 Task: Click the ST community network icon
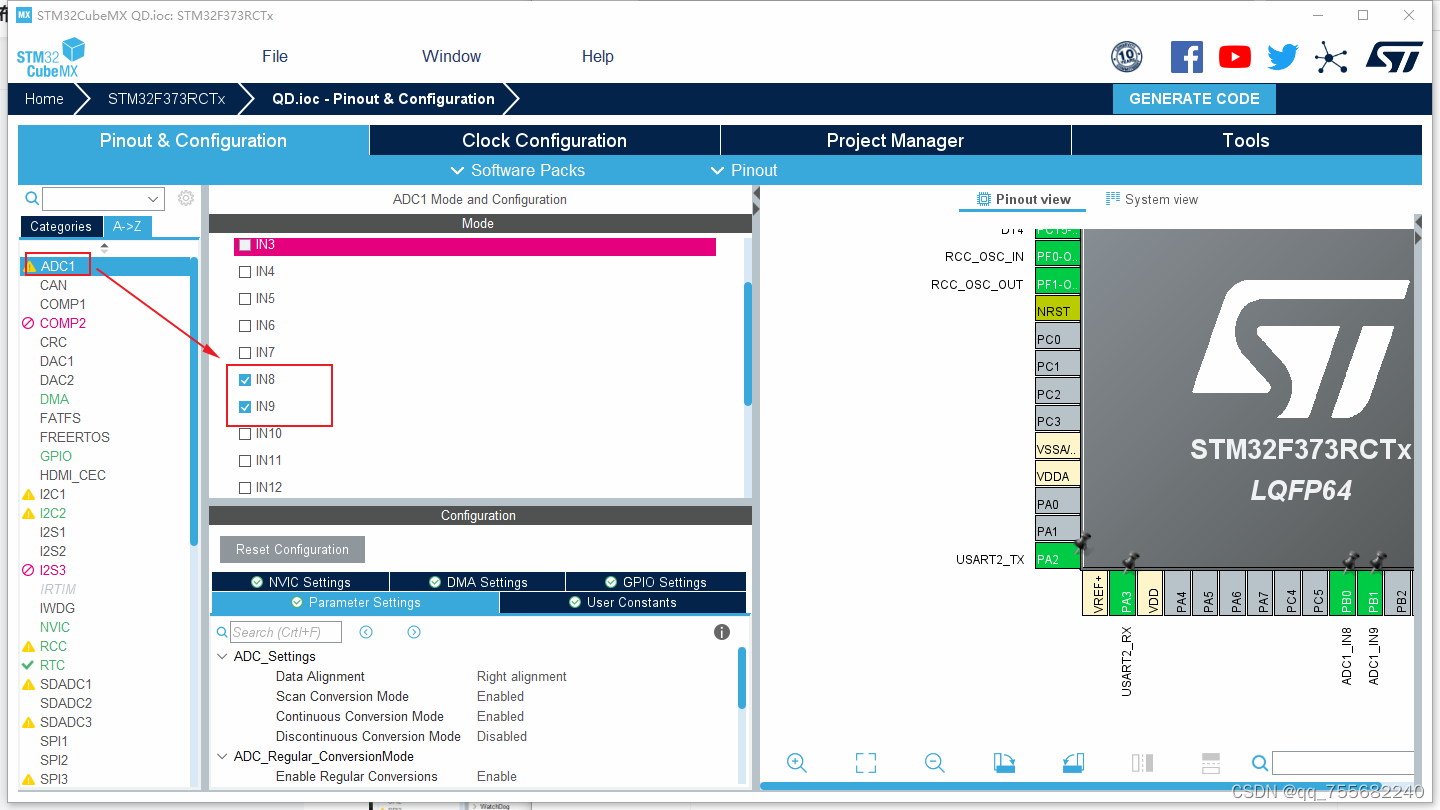coord(1331,57)
